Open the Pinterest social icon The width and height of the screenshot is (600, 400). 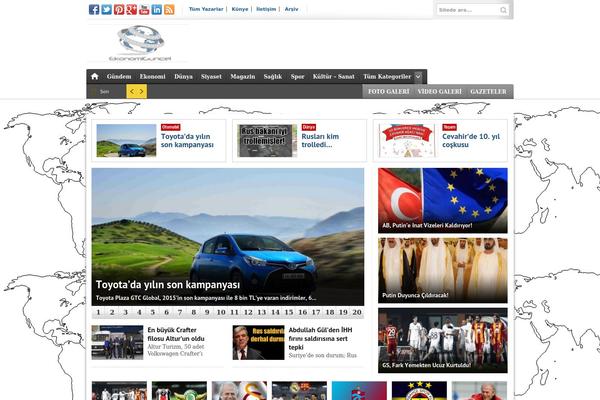click(119, 10)
